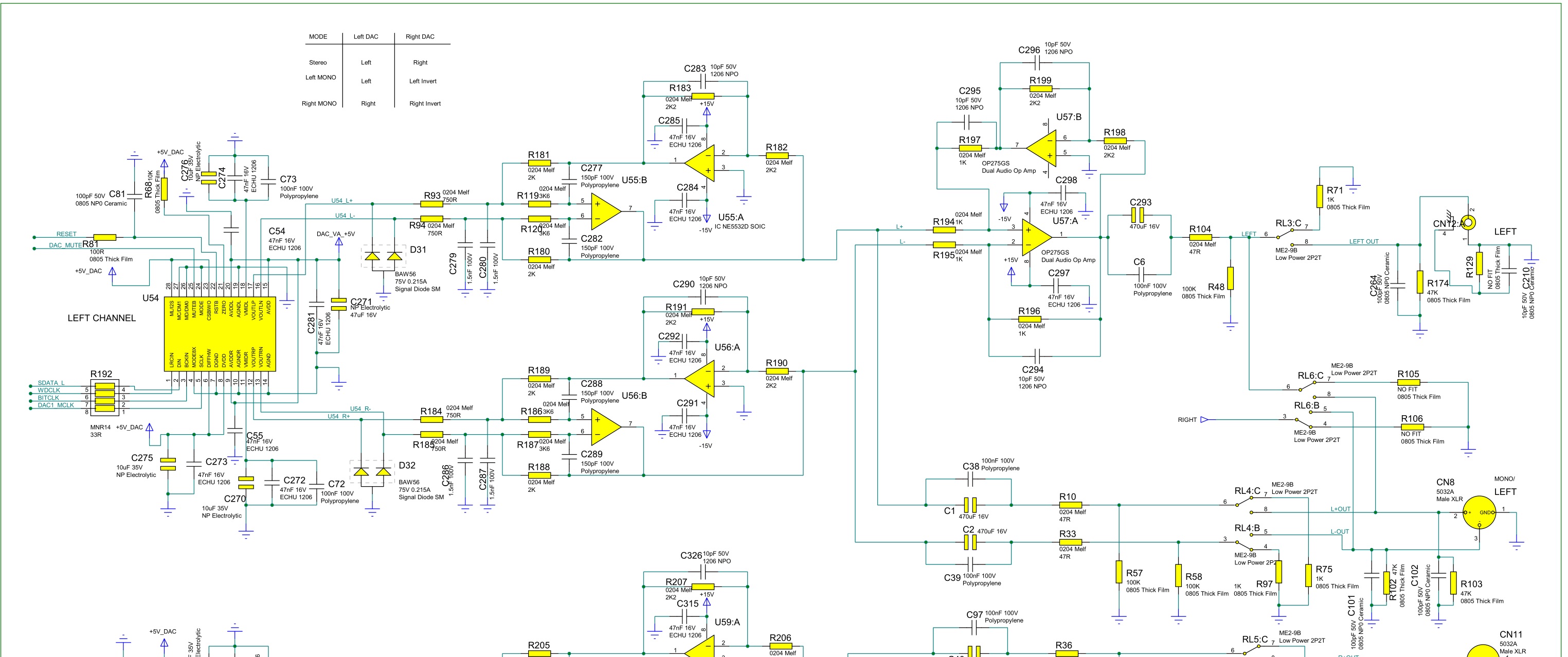Screen dimensions: 1568x657
Task: Click the 'L+OUT' net label
Action: [x=1340, y=509]
